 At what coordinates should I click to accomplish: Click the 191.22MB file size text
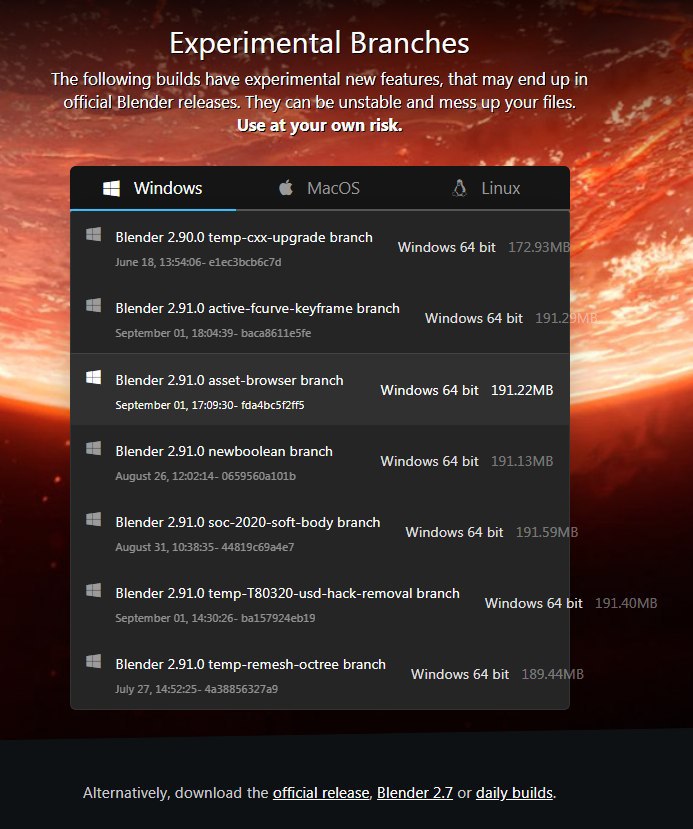tap(522, 390)
